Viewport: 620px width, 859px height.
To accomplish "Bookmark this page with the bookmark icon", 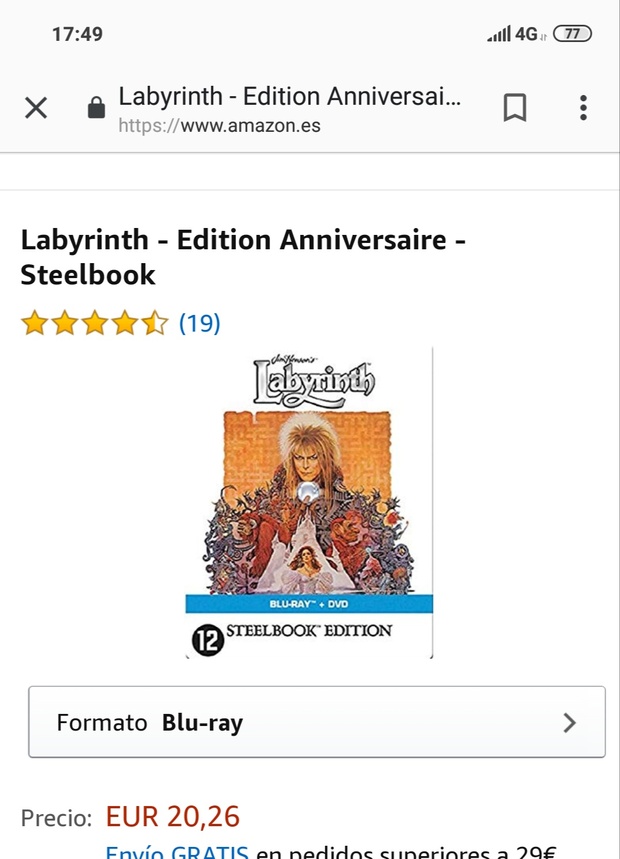I will (514, 108).
